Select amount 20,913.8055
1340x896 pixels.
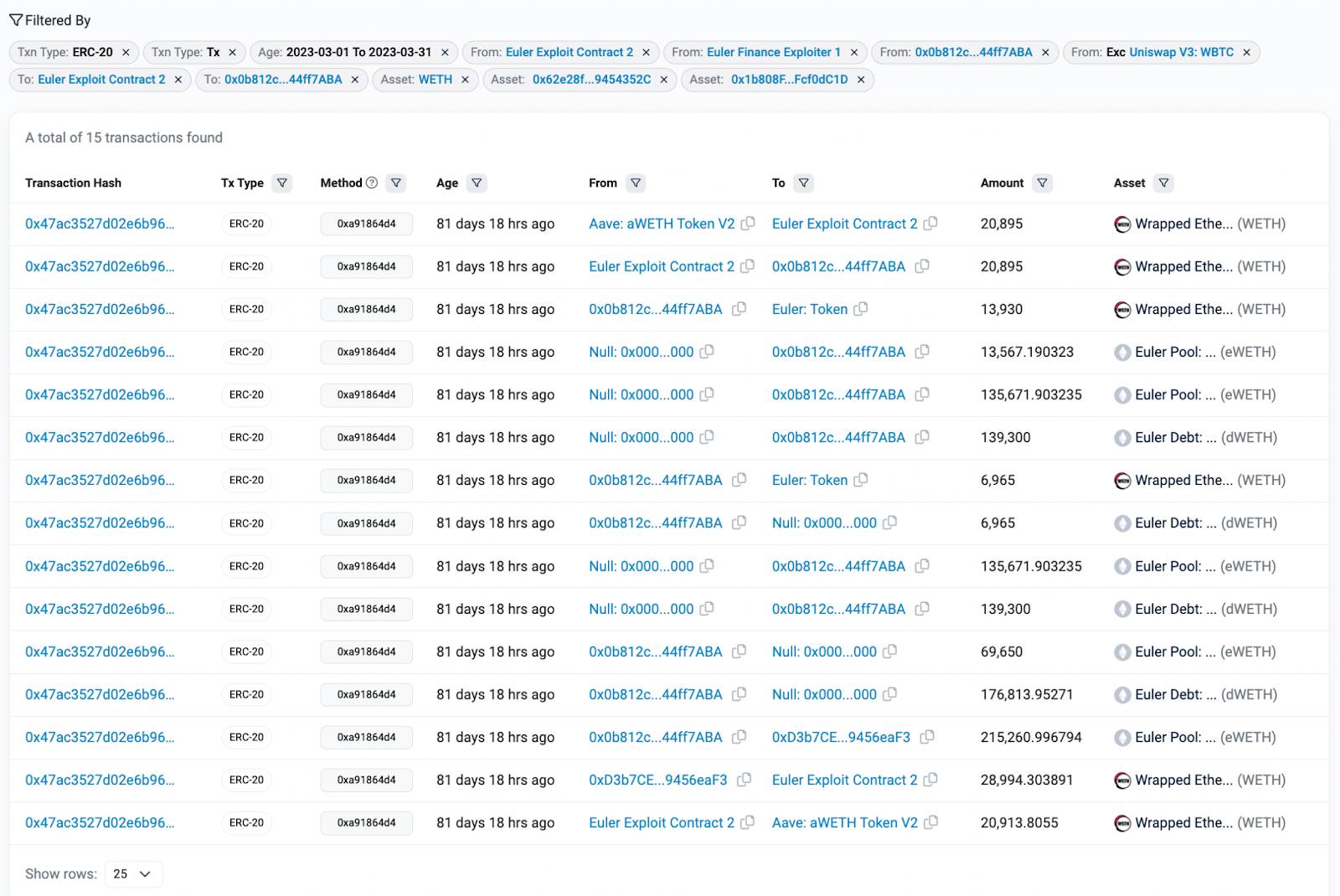pyautogui.click(x=1019, y=822)
